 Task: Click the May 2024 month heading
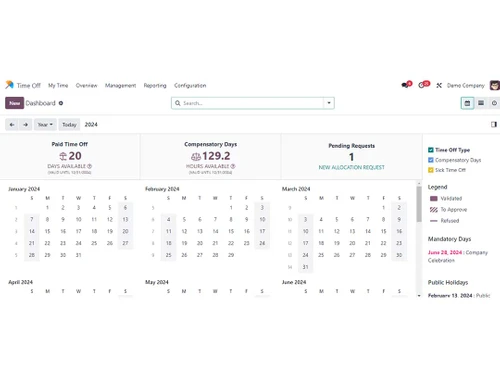157,282
